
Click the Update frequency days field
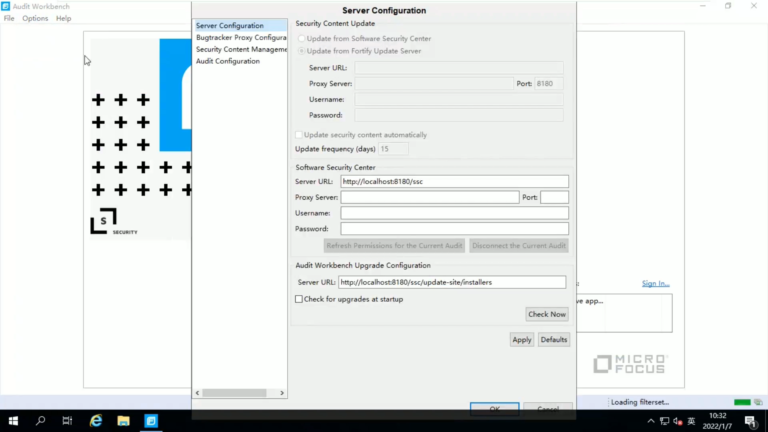[x=393, y=149]
